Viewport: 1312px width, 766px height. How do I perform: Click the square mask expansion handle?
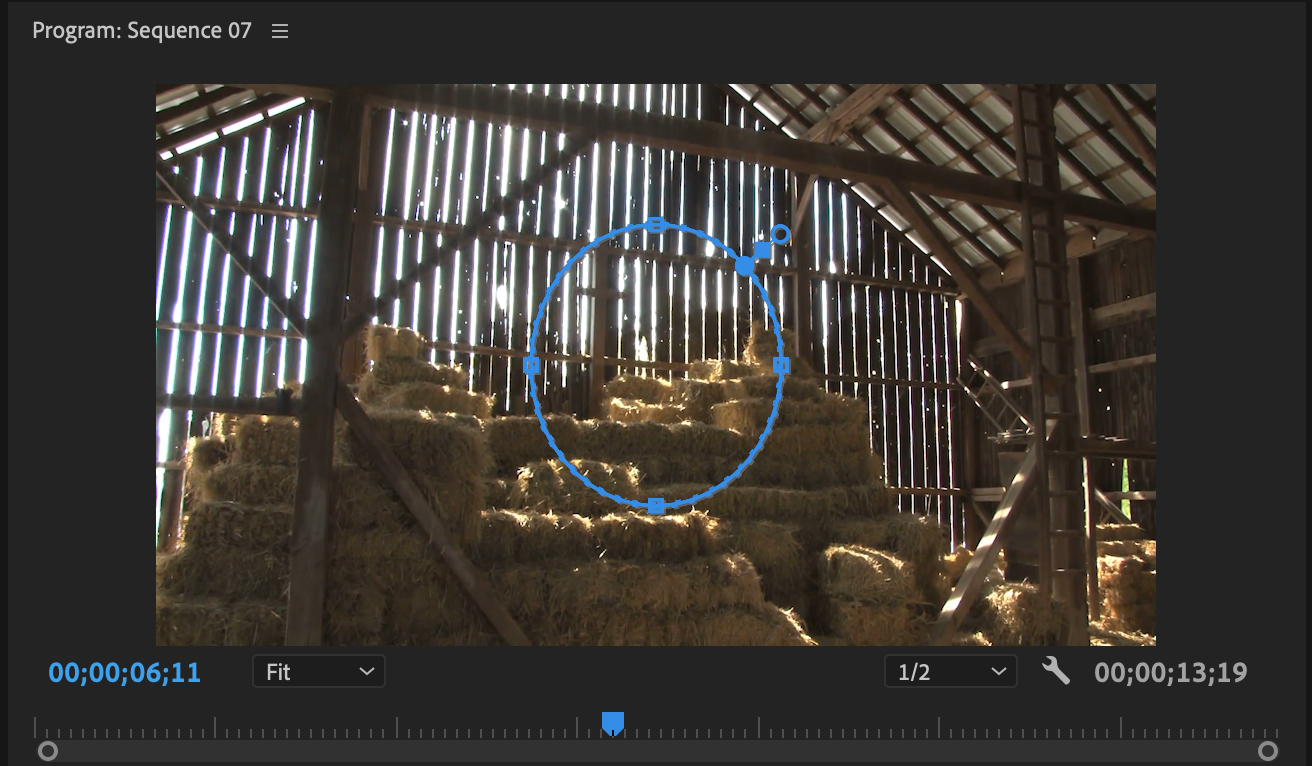pos(762,250)
